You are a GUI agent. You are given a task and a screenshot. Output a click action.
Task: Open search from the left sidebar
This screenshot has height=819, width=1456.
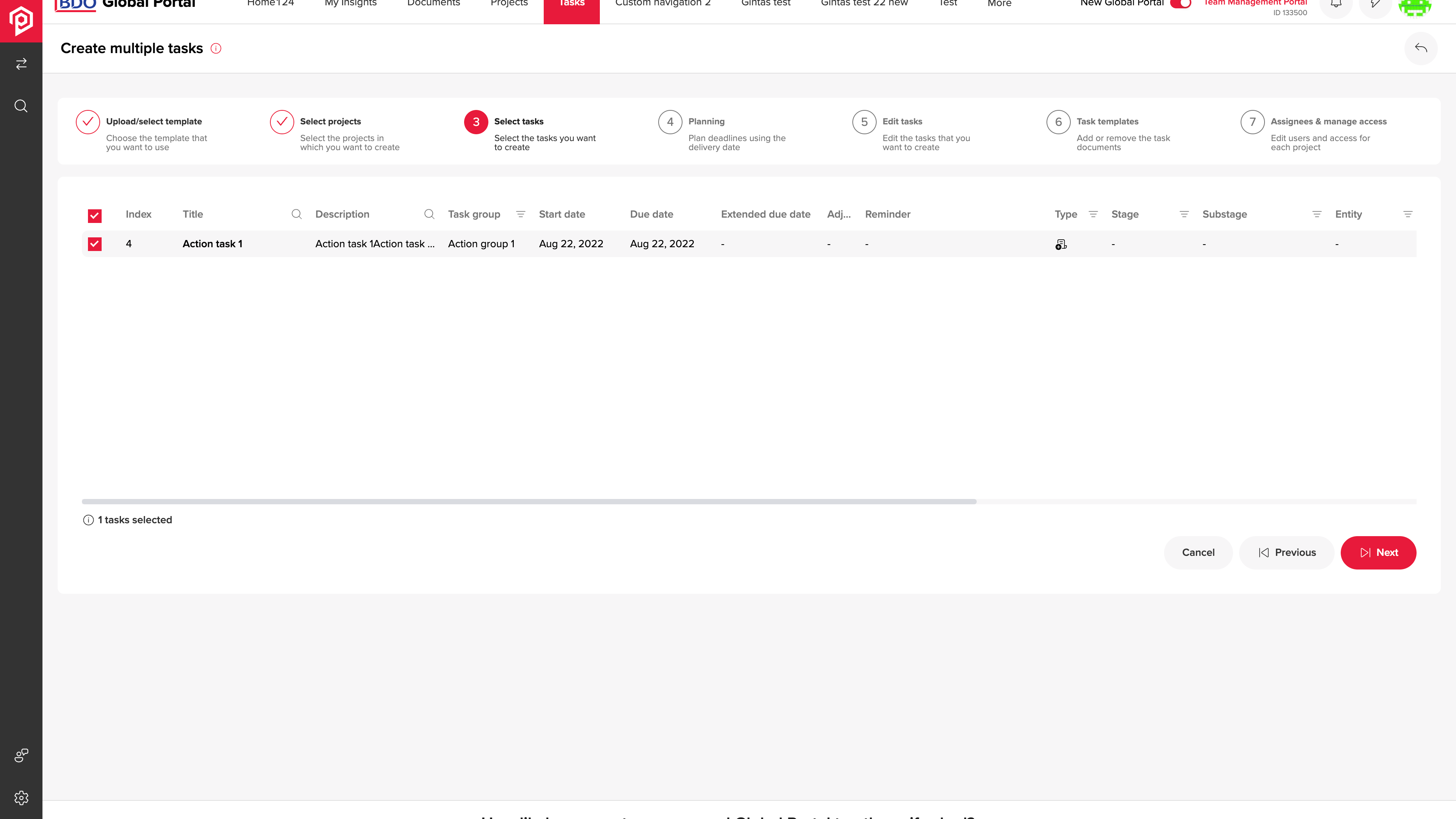(x=21, y=106)
